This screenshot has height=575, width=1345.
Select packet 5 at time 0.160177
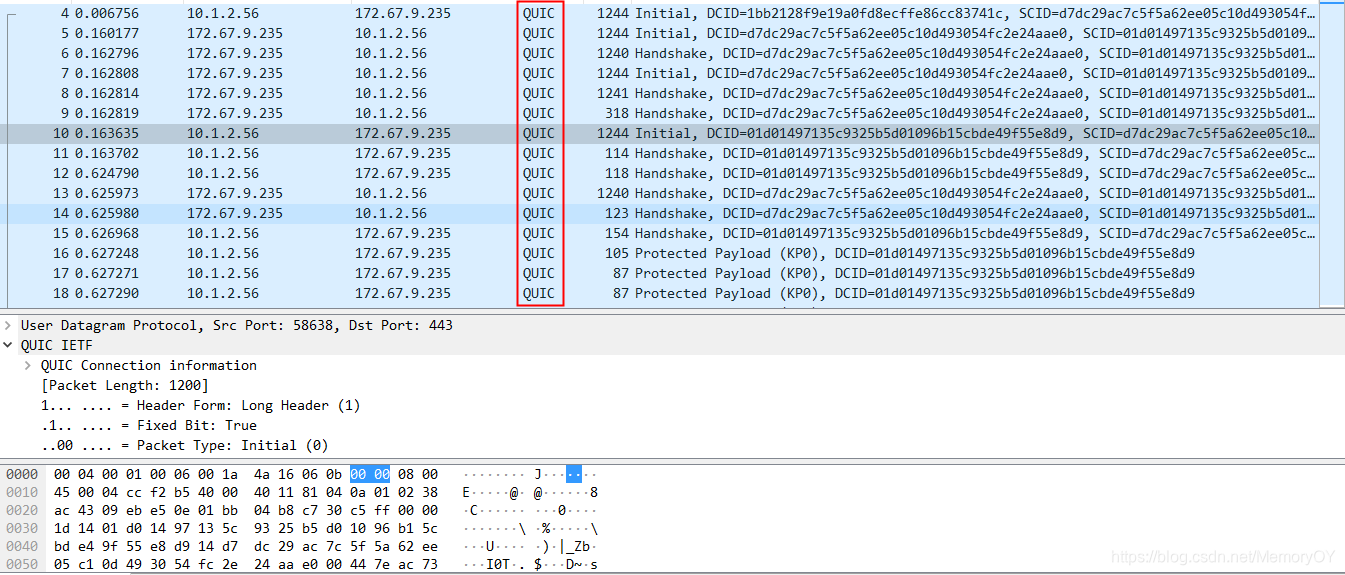660,33
